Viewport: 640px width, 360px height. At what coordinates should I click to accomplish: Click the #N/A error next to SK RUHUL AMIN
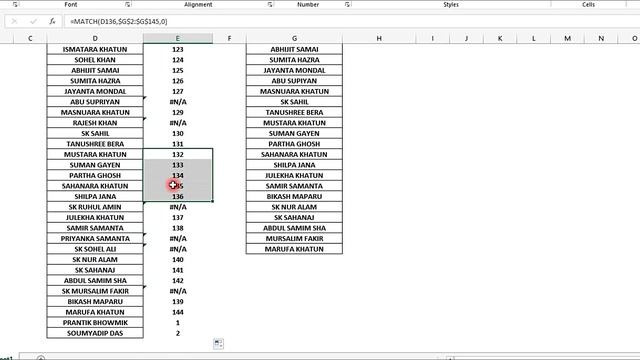coord(178,207)
